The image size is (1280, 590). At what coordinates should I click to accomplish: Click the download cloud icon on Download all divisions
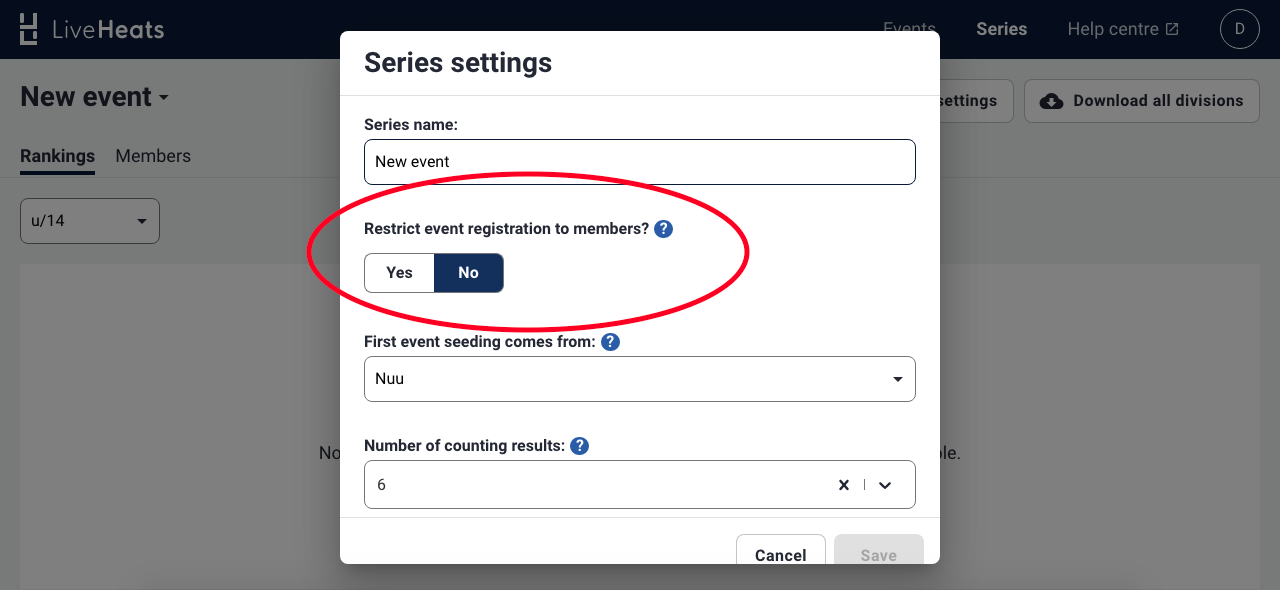[x=1051, y=101]
